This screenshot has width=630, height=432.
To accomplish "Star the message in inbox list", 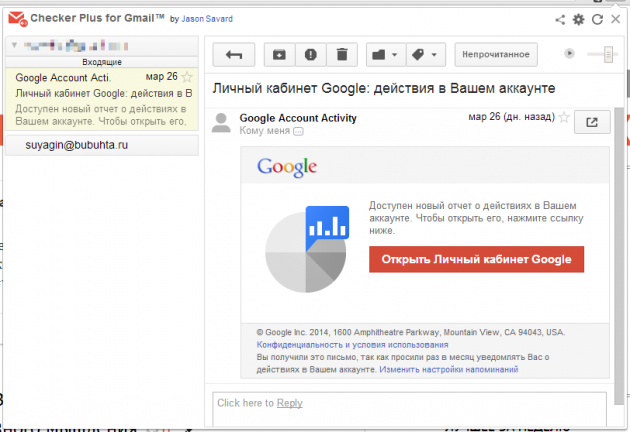I will point(187,77).
